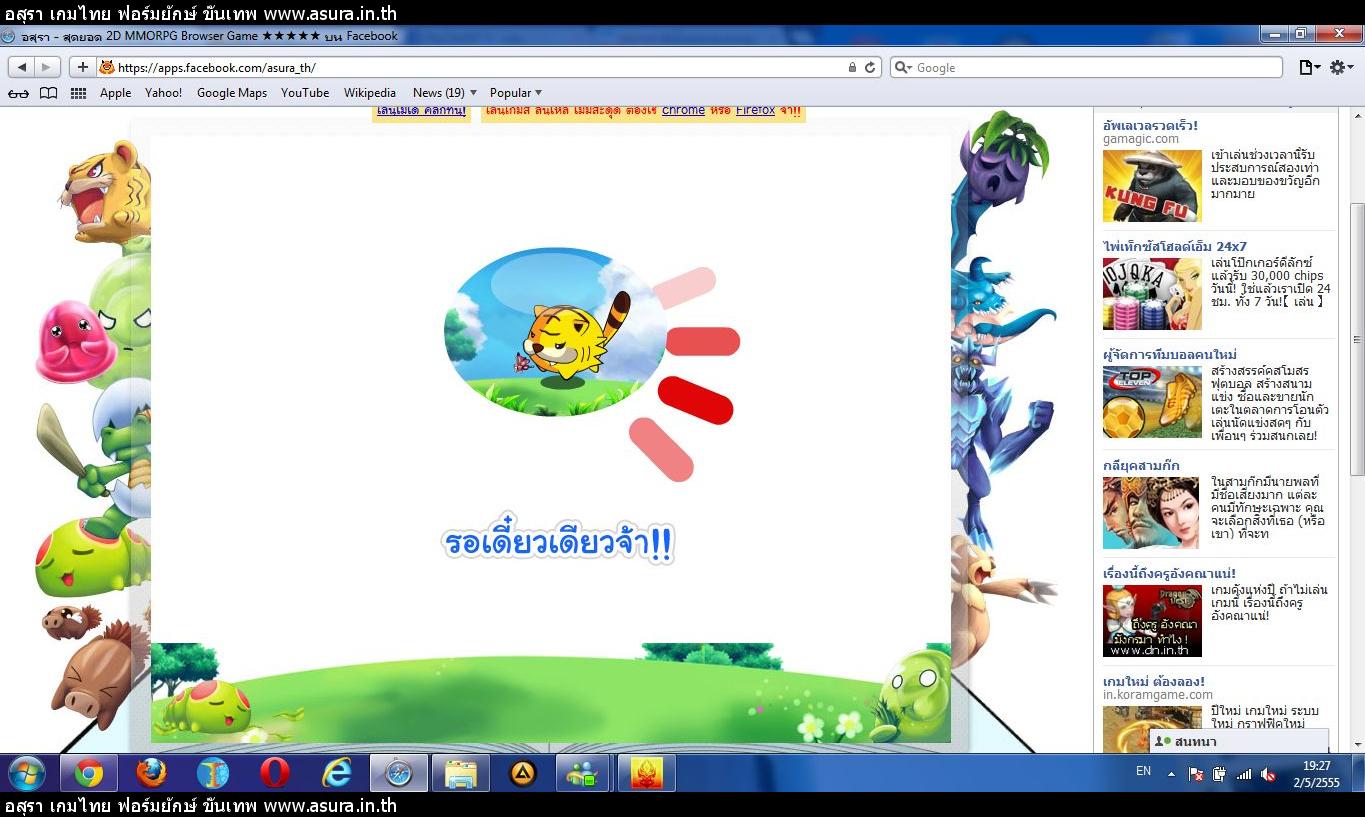Open the Windows Start menu
The image size is (1365, 817).
26,773
